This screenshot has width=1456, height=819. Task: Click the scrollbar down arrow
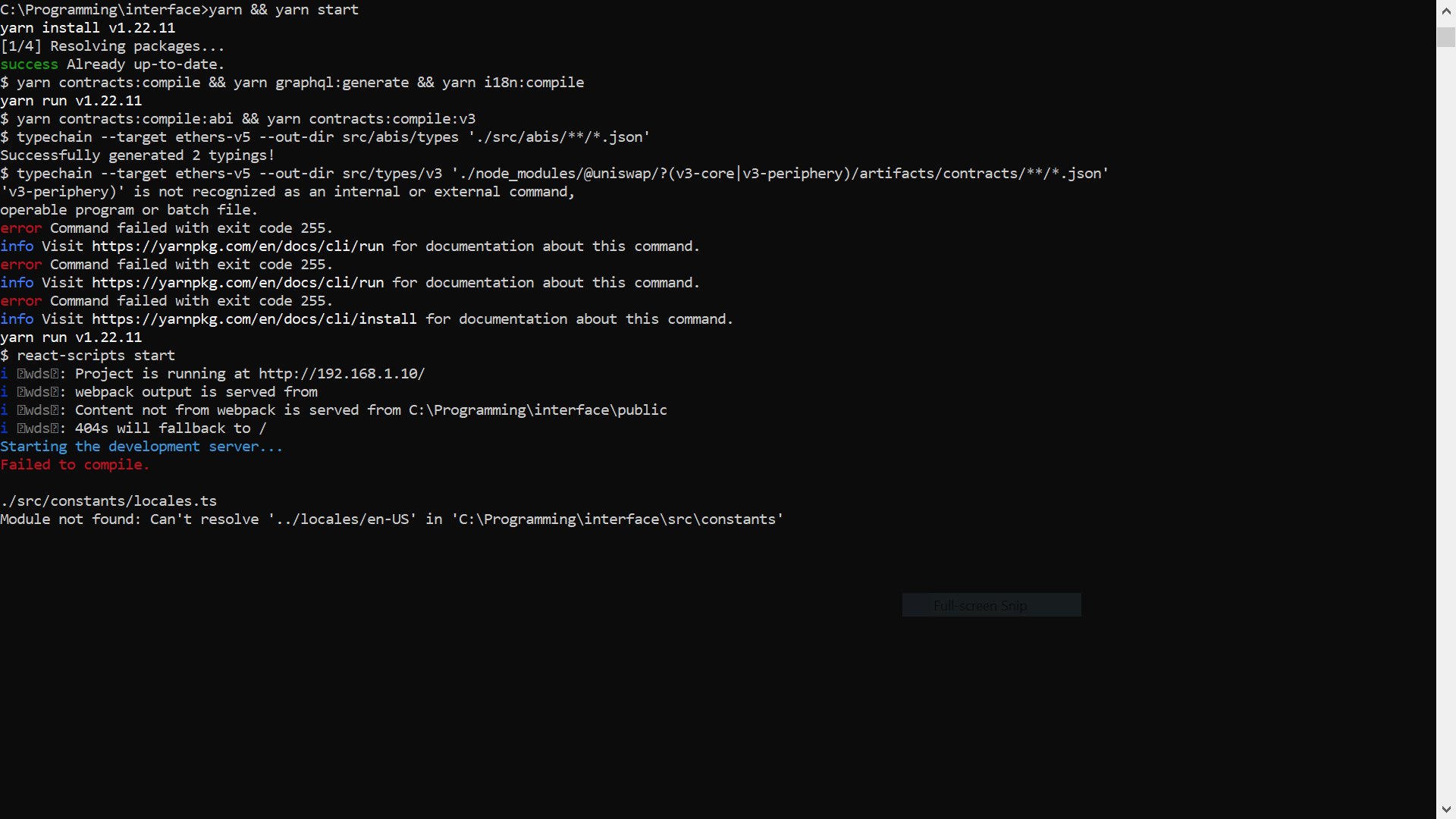1446,809
